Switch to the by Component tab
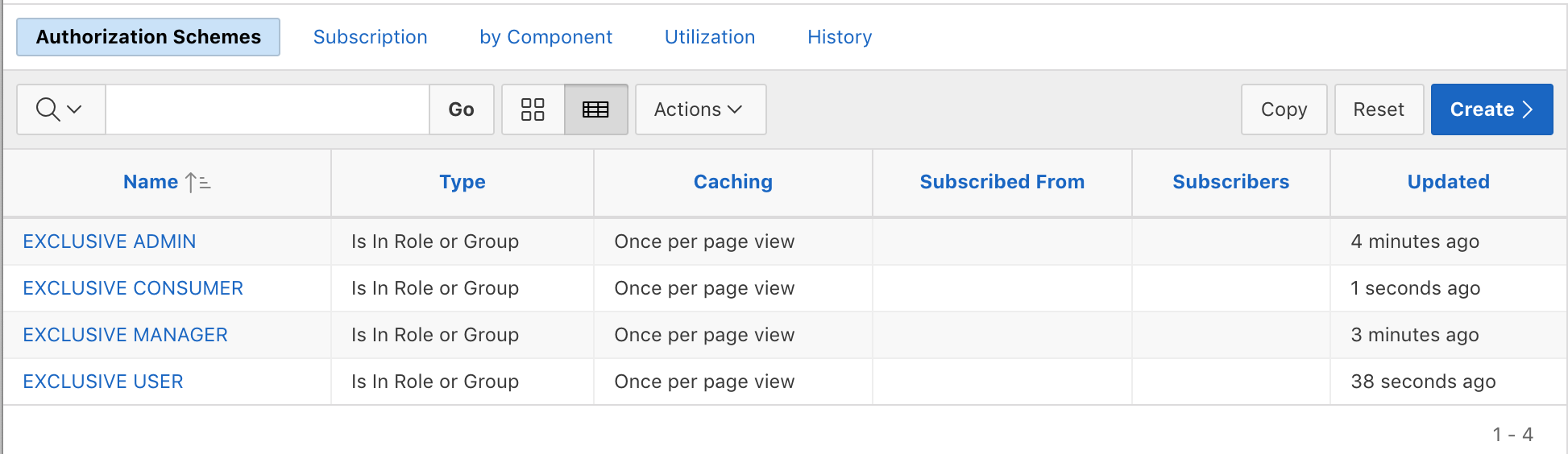The height and width of the screenshot is (454, 1568). point(545,37)
